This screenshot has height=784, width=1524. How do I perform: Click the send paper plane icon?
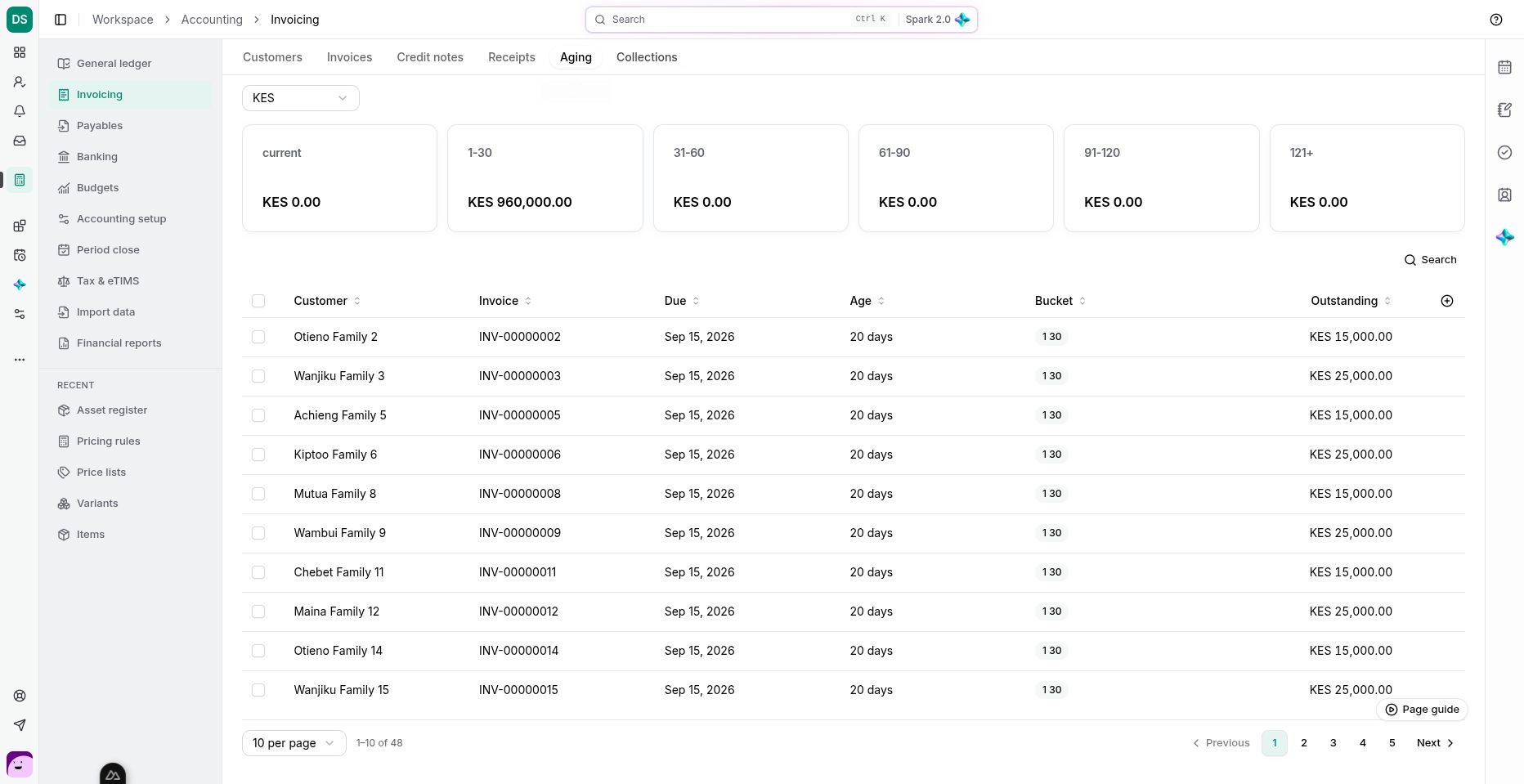pos(20,725)
